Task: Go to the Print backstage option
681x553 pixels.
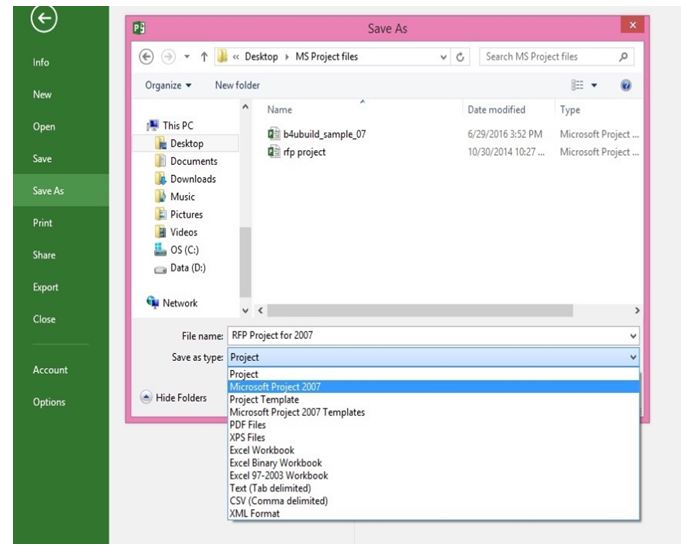Action: 42,223
